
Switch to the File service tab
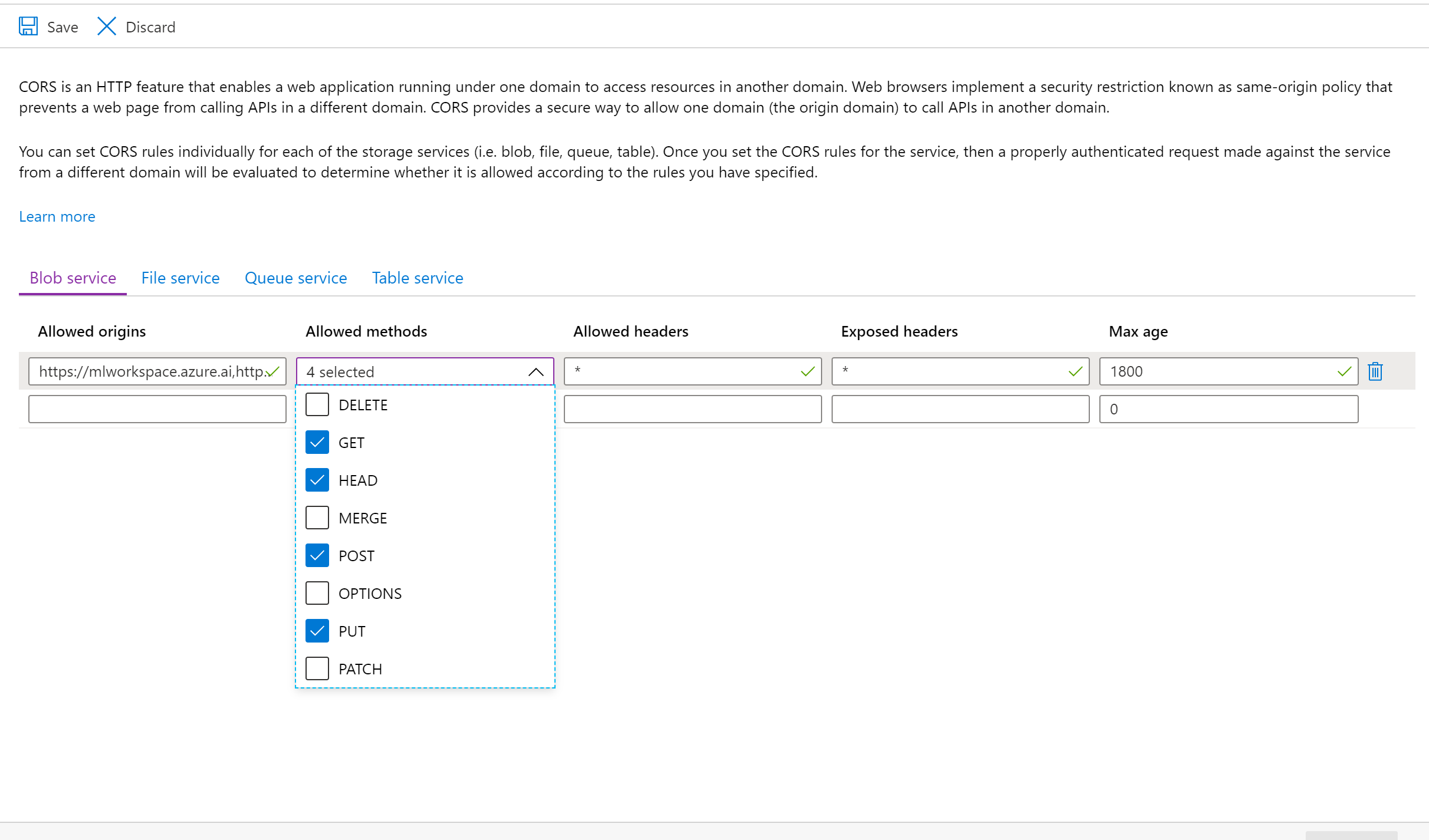pyautogui.click(x=180, y=278)
